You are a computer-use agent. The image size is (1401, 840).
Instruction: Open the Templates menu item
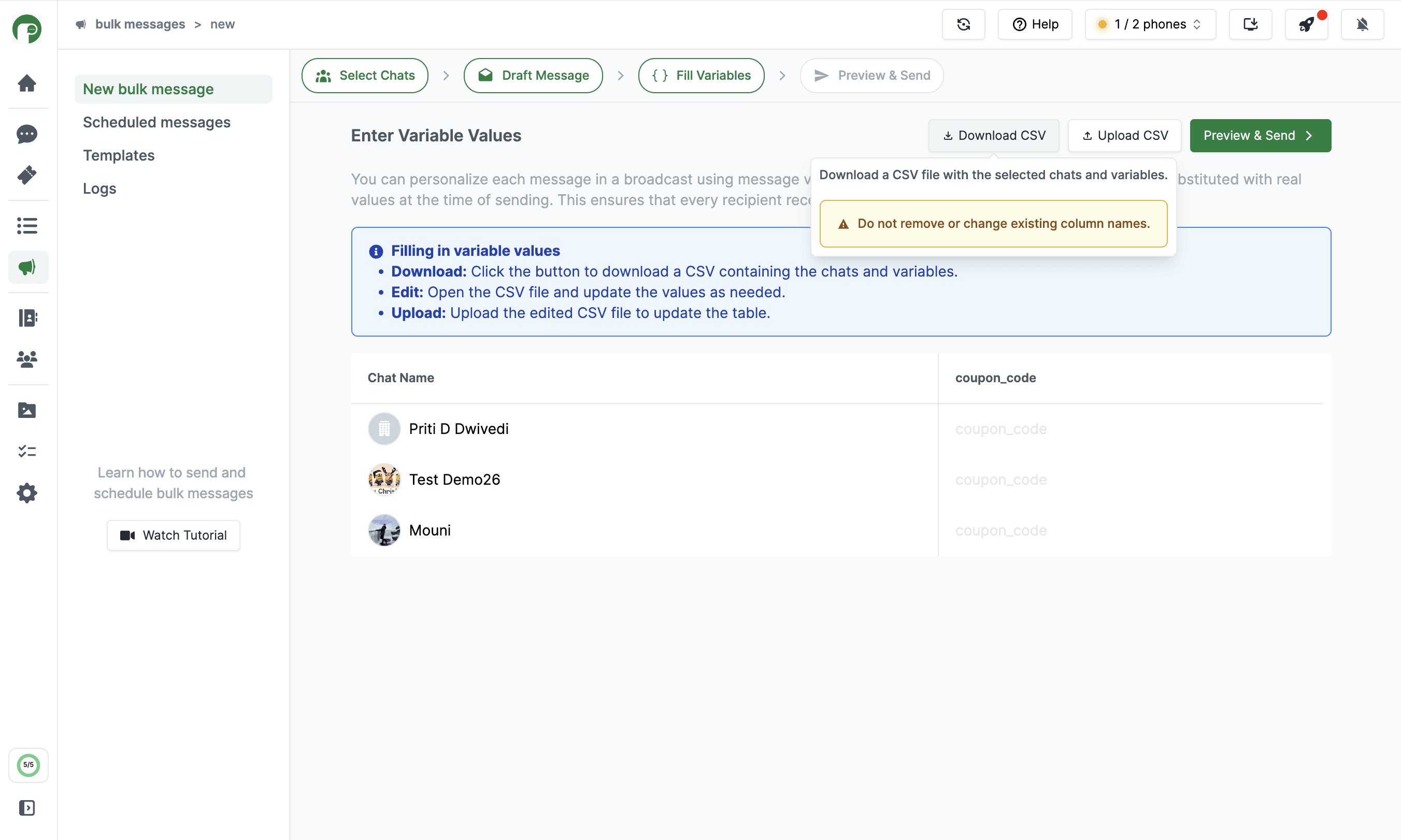point(118,155)
